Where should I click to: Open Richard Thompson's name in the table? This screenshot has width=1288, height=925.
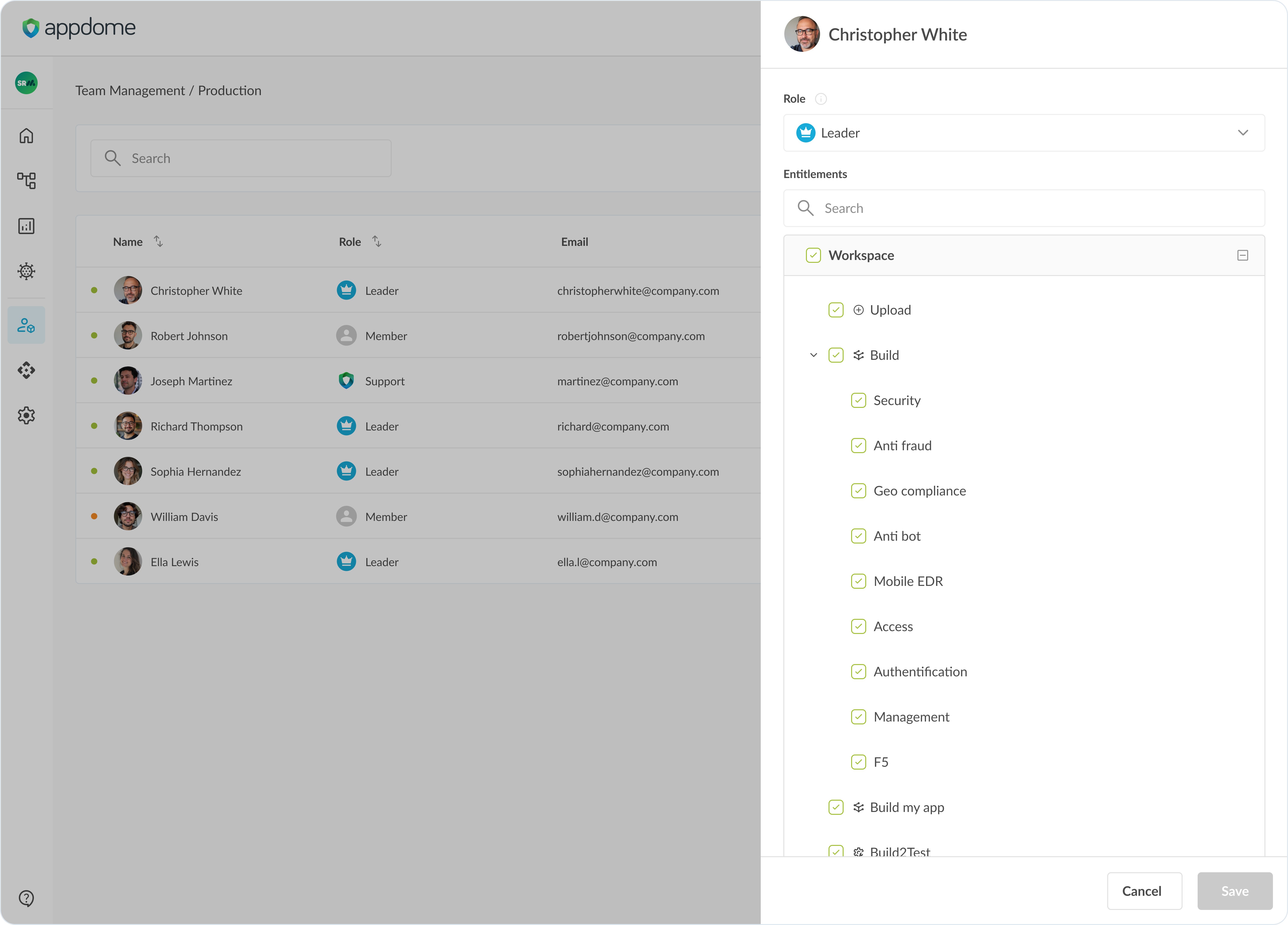tap(197, 426)
